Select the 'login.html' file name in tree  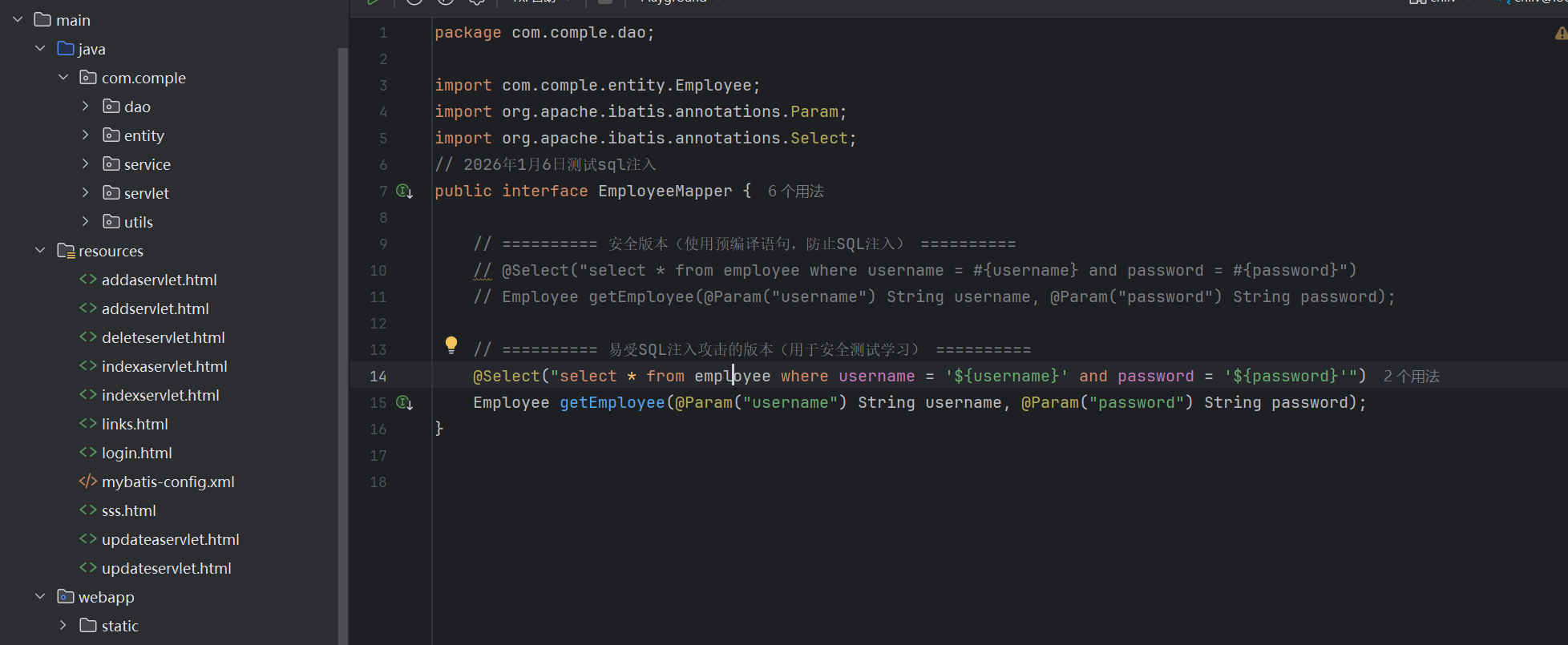click(x=137, y=453)
